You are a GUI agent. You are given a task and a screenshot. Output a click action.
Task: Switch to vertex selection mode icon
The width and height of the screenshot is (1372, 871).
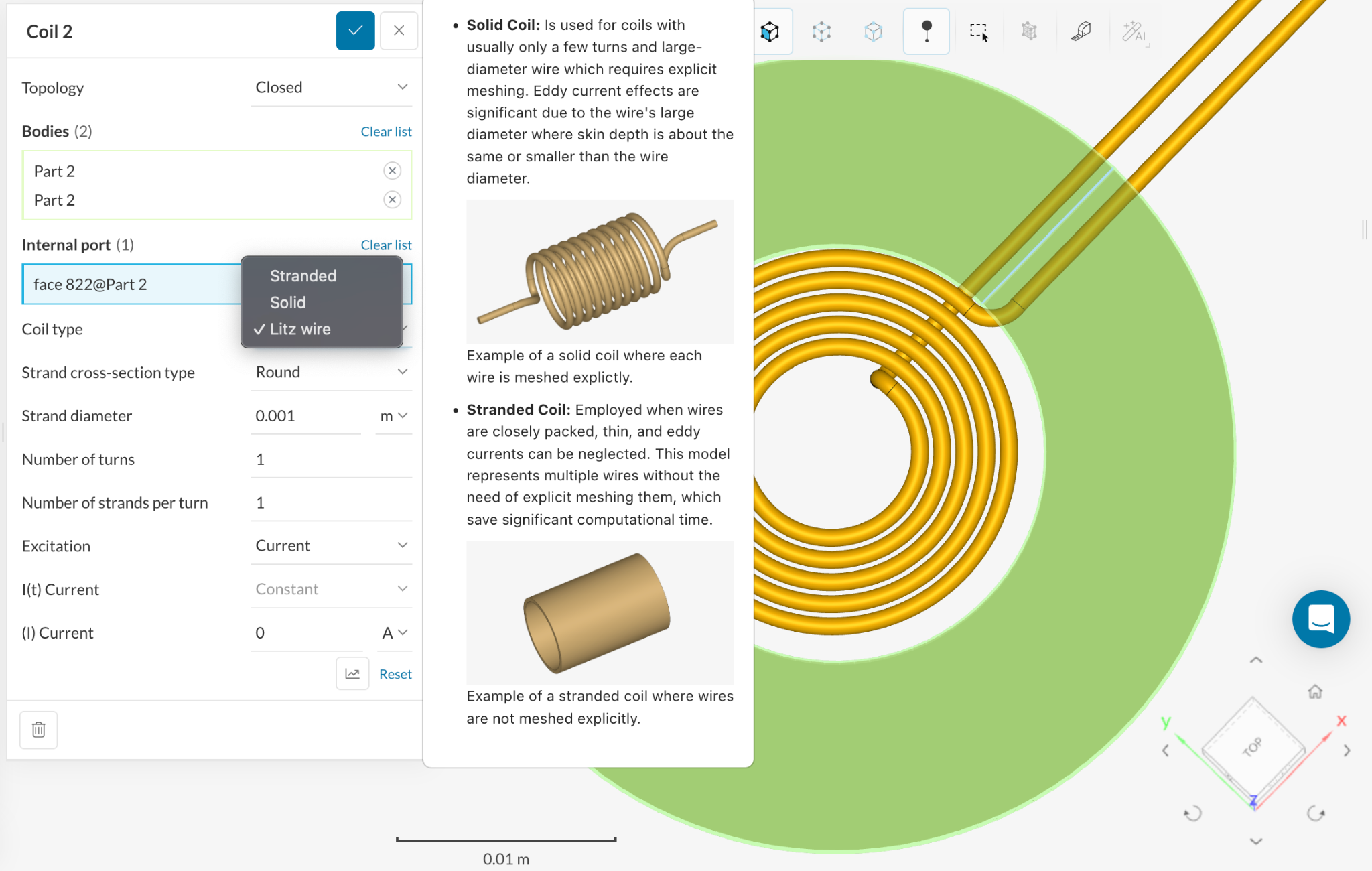point(821,31)
